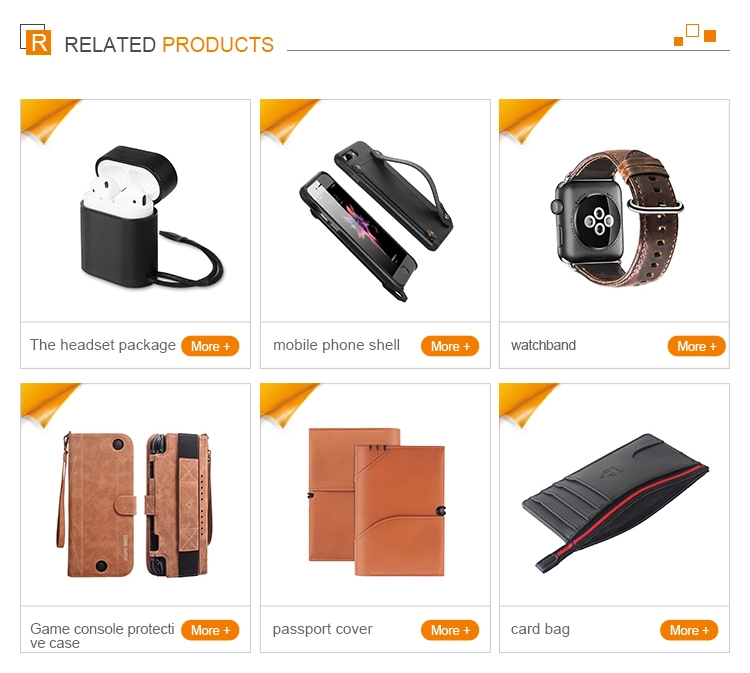Open the black phone shell image
The image size is (750, 673).
pyautogui.click(x=375, y=221)
